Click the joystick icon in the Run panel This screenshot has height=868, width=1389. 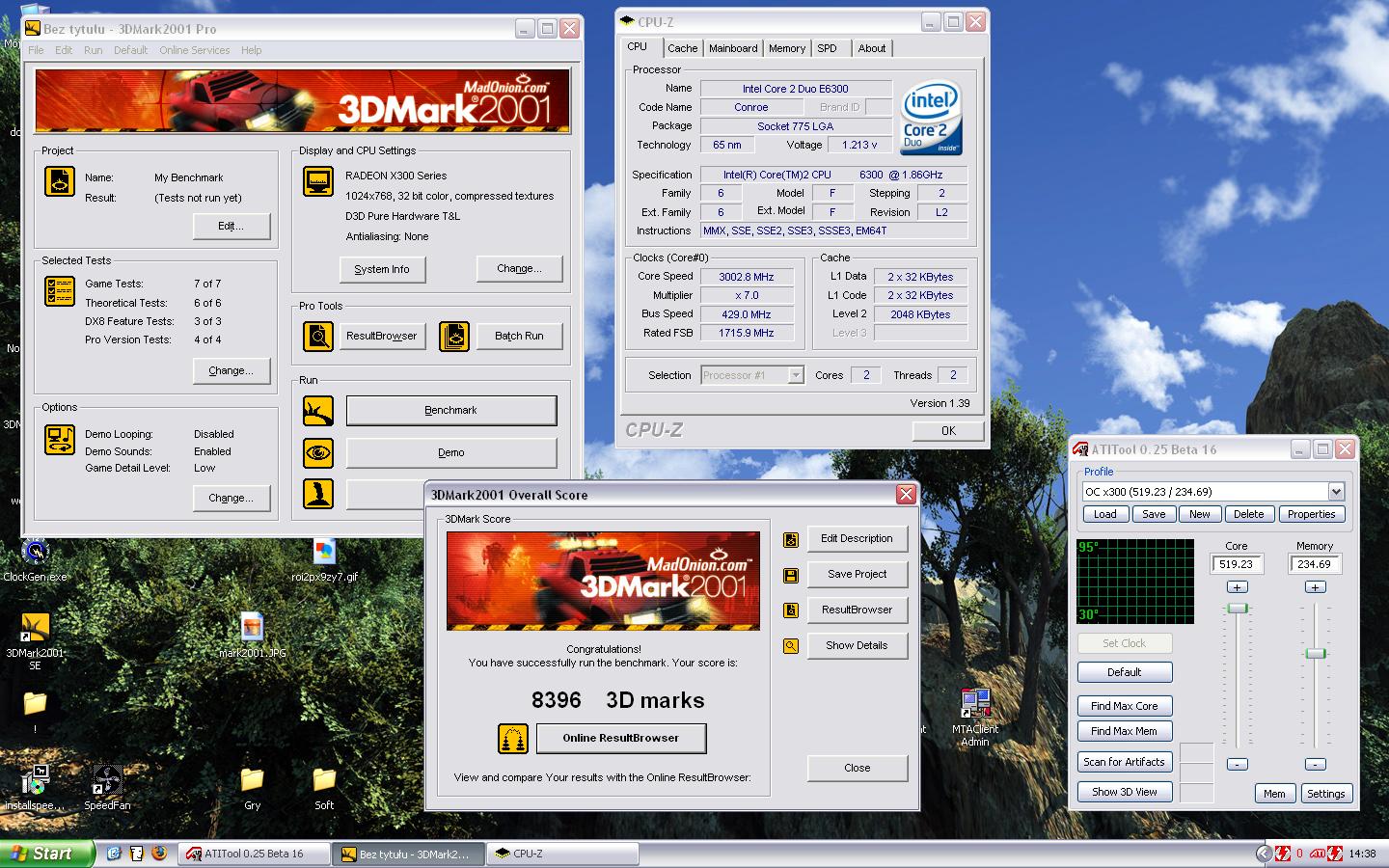coord(318,494)
